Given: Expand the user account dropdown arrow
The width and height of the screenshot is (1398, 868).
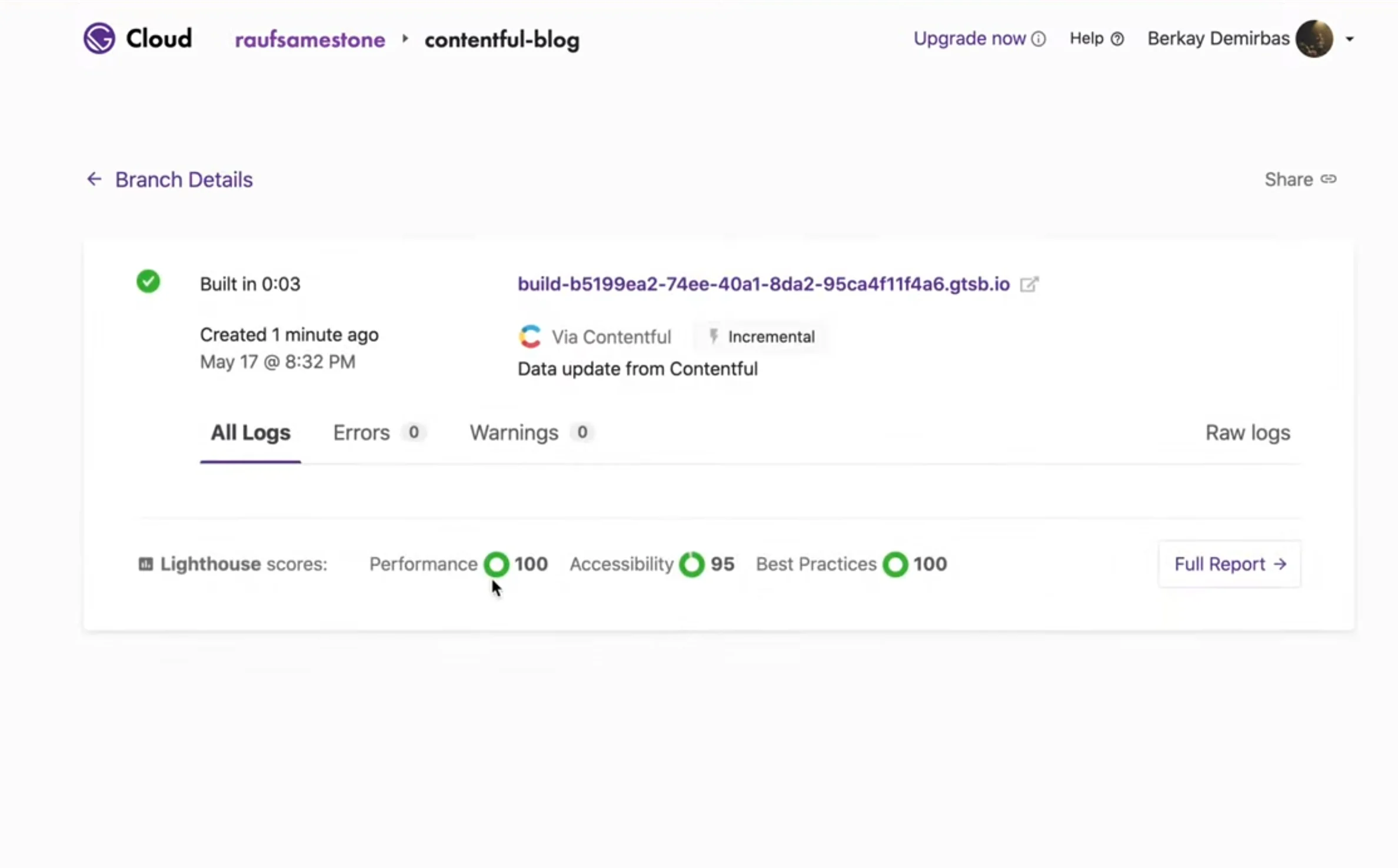Looking at the screenshot, I should (x=1350, y=39).
